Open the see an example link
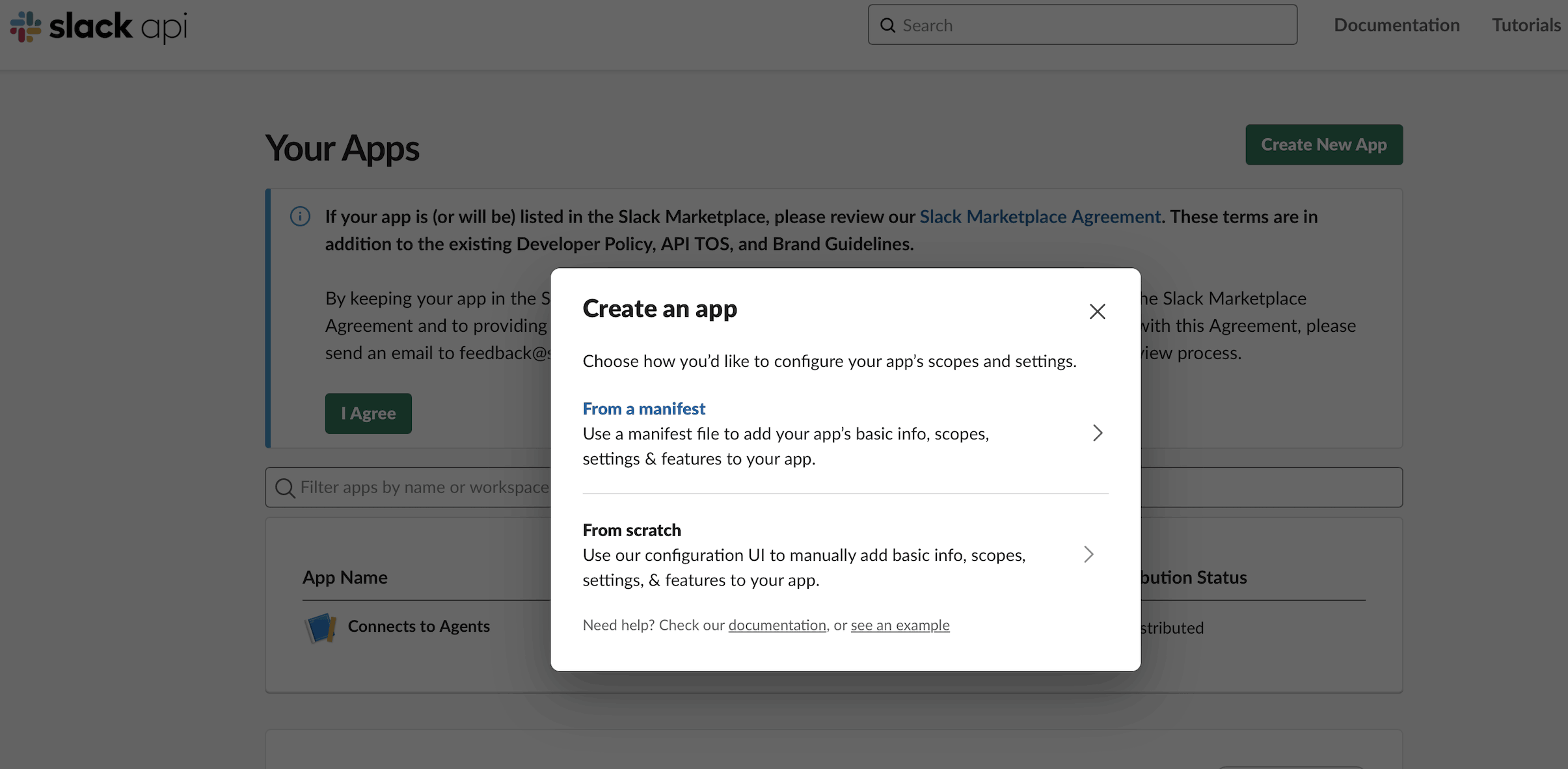This screenshot has width=1568, height=769. point(899,625)
